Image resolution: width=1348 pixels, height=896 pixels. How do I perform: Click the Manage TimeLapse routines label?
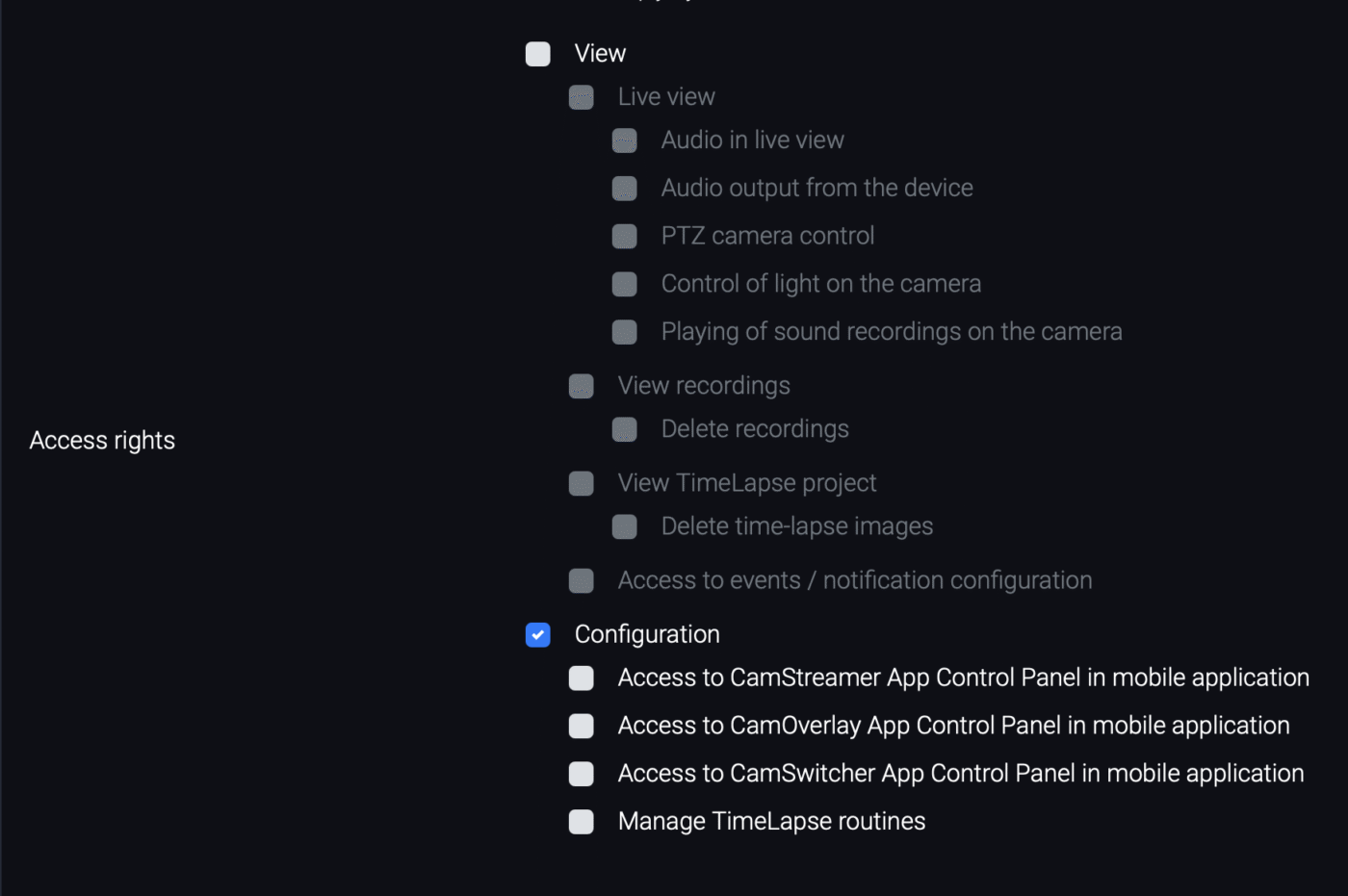tap(771, 822)
